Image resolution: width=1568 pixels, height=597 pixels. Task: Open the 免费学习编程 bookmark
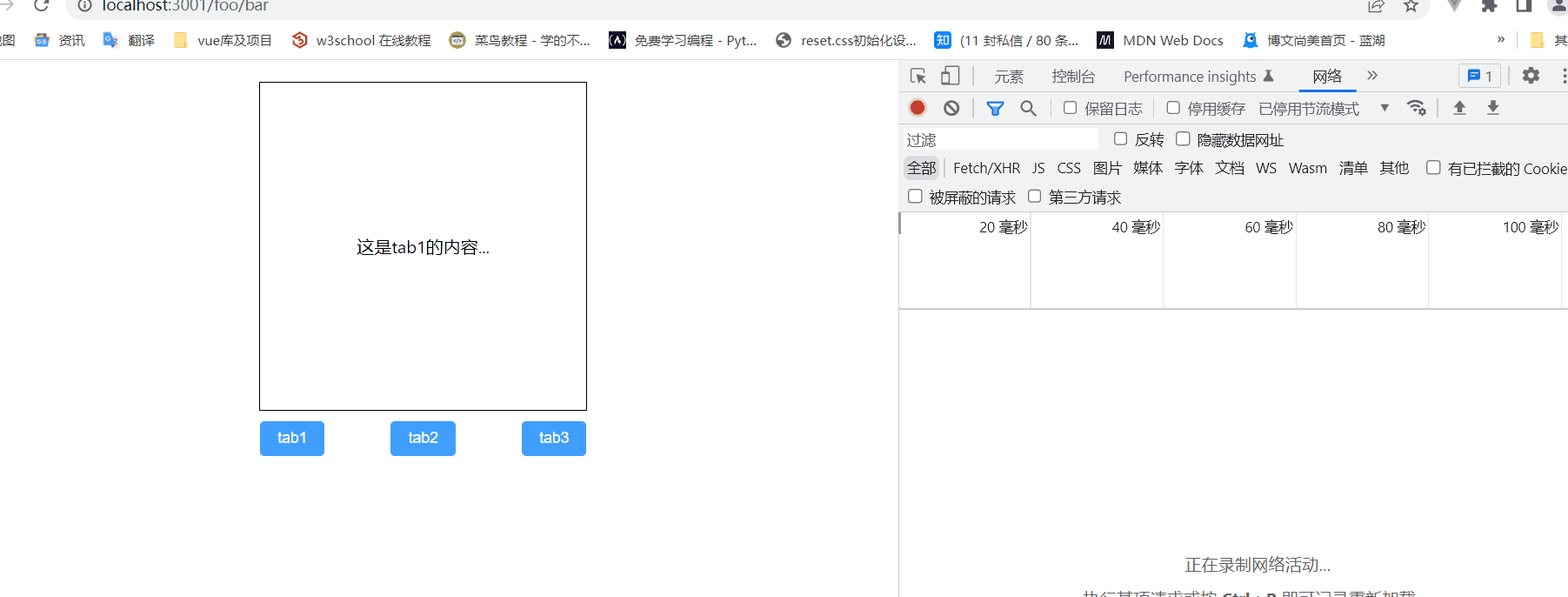(x=683, y=40)
